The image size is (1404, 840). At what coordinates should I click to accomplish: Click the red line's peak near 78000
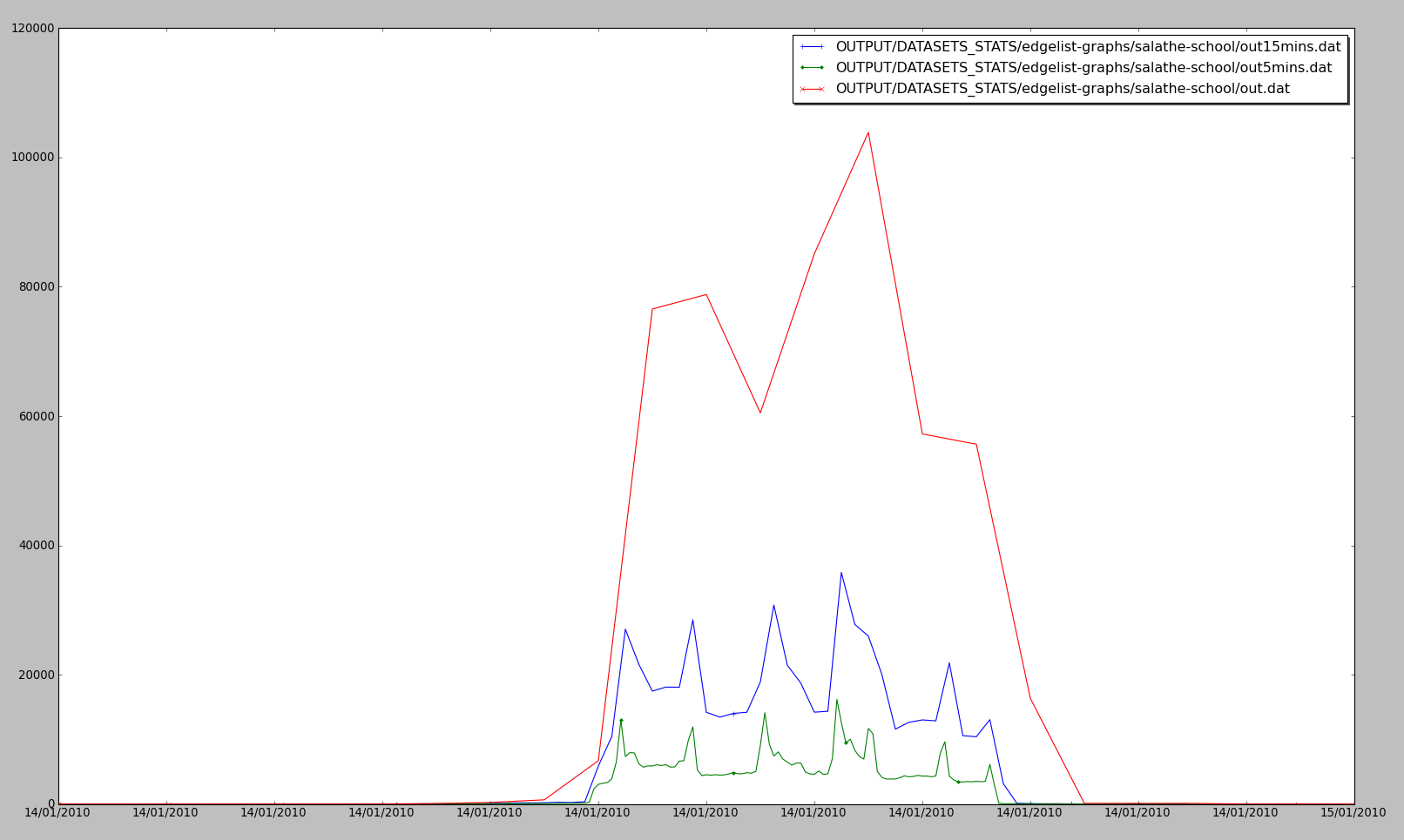pos(705,294)
